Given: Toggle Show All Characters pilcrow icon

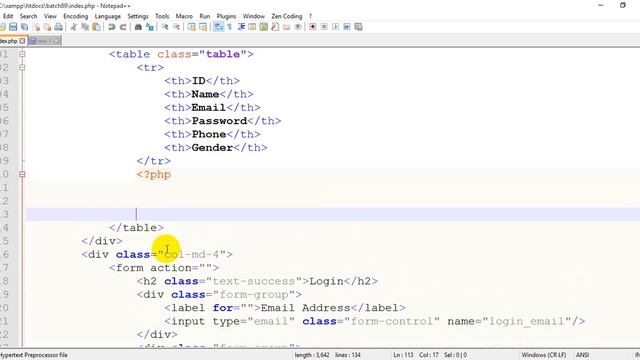Looking at the screenshot, I should pyautogui.click(x=229, y=27).
